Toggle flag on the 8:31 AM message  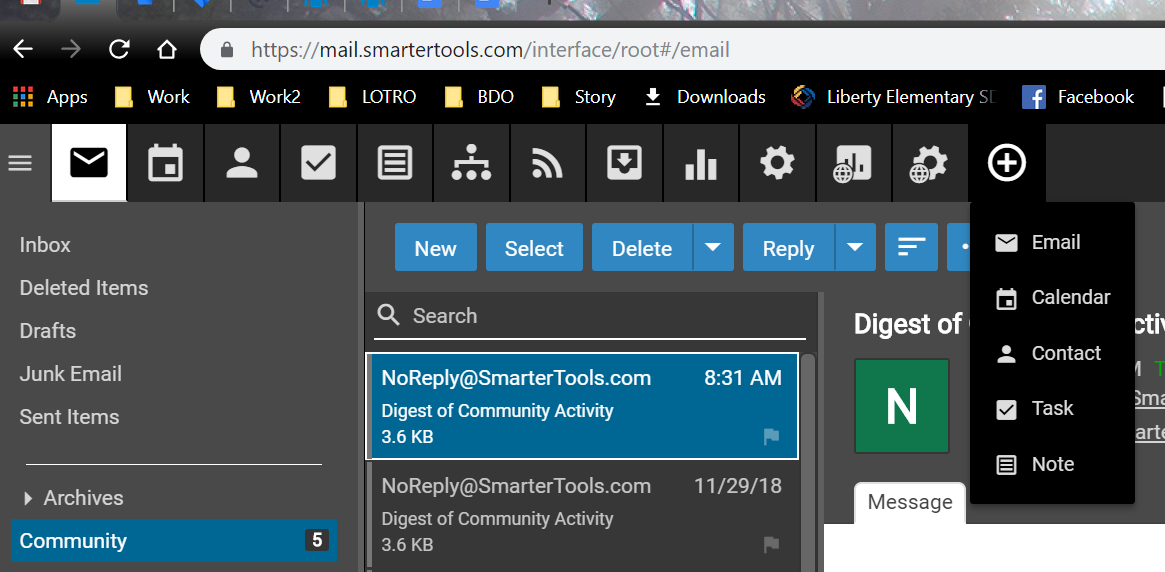click(771, 437)
